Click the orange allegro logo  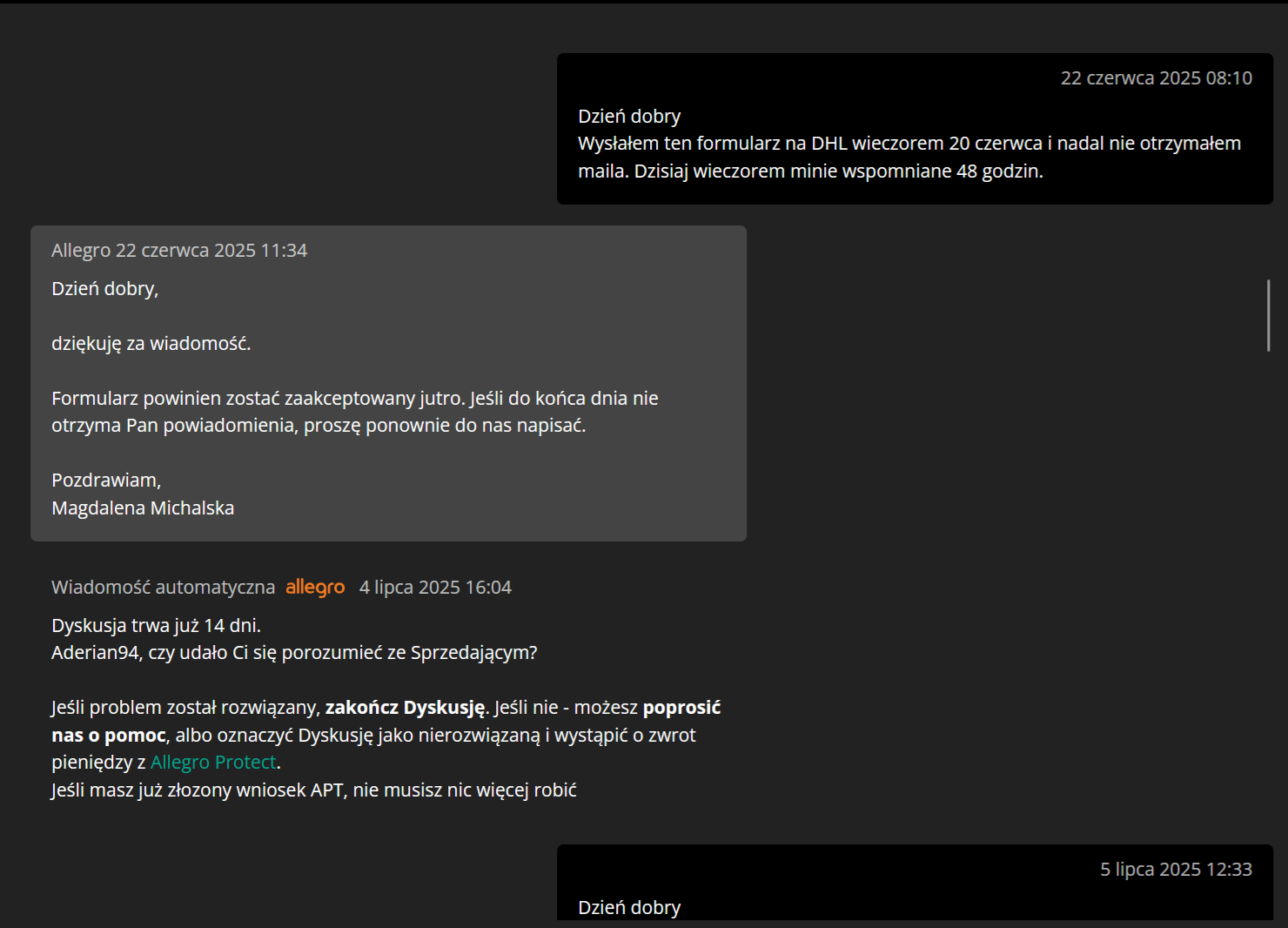click(315, 588)
